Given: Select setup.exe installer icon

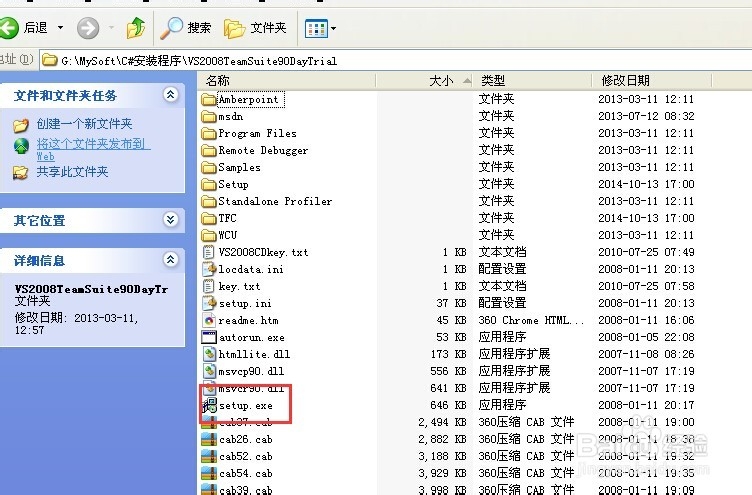Looking at the screenshot, I should [x=209, y=405].
